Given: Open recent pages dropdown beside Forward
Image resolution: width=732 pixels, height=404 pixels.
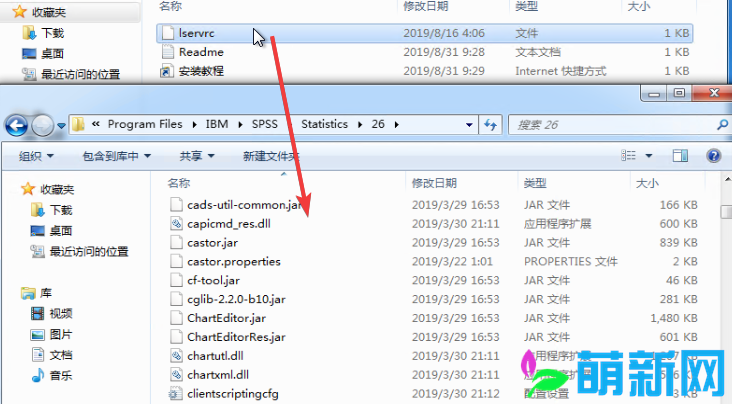Looking at the screenshot, I should pyautogui.click(x=61, y=126).
